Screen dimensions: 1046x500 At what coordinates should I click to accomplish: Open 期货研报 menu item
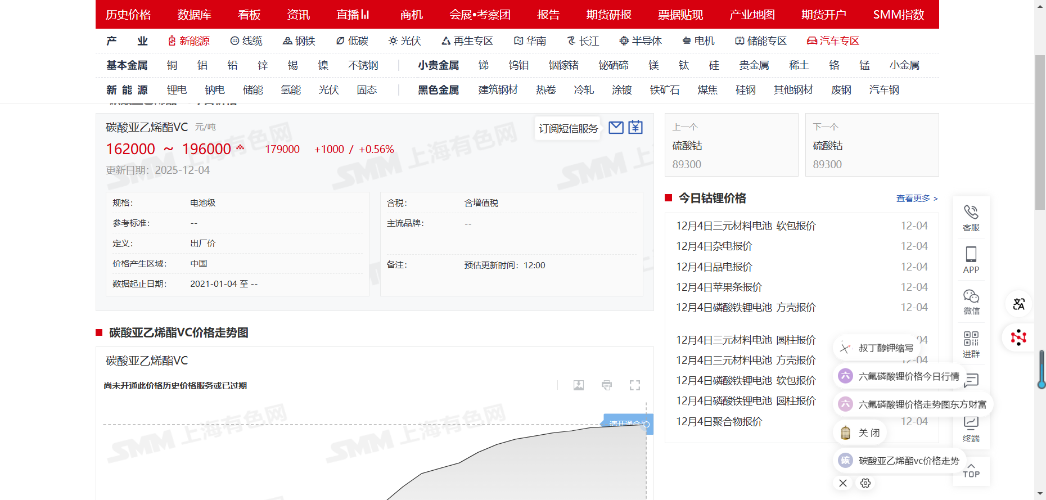[609, 15]
